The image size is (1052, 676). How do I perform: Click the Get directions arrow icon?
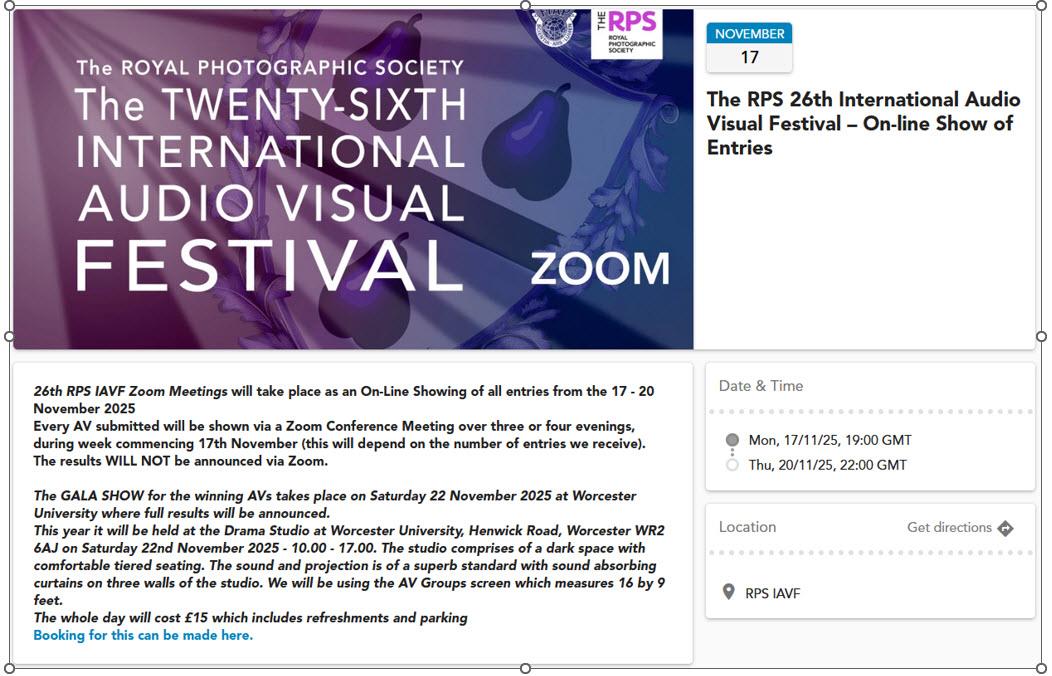[1005, 528]
